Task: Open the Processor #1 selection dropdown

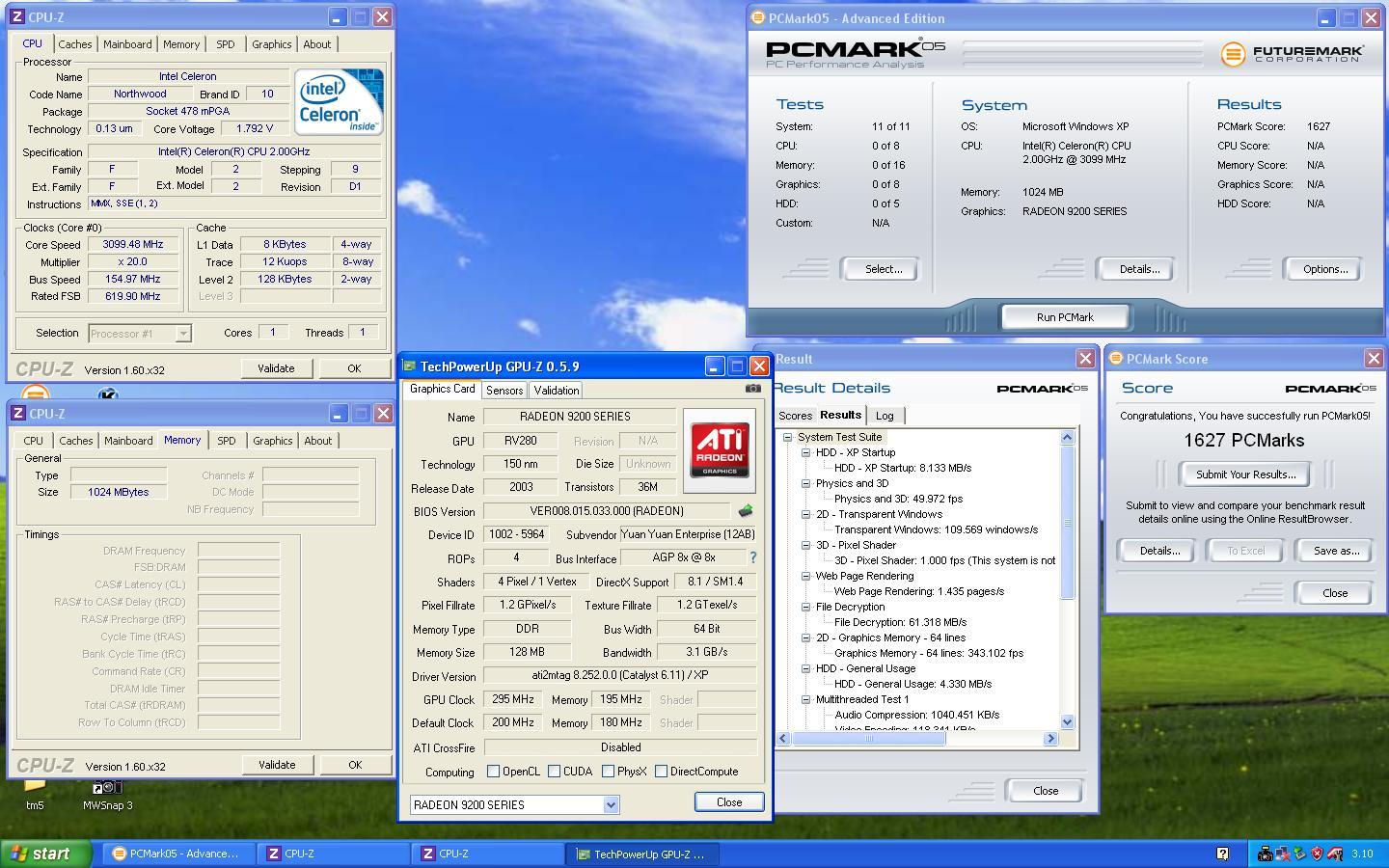Action: coord(183,334)
